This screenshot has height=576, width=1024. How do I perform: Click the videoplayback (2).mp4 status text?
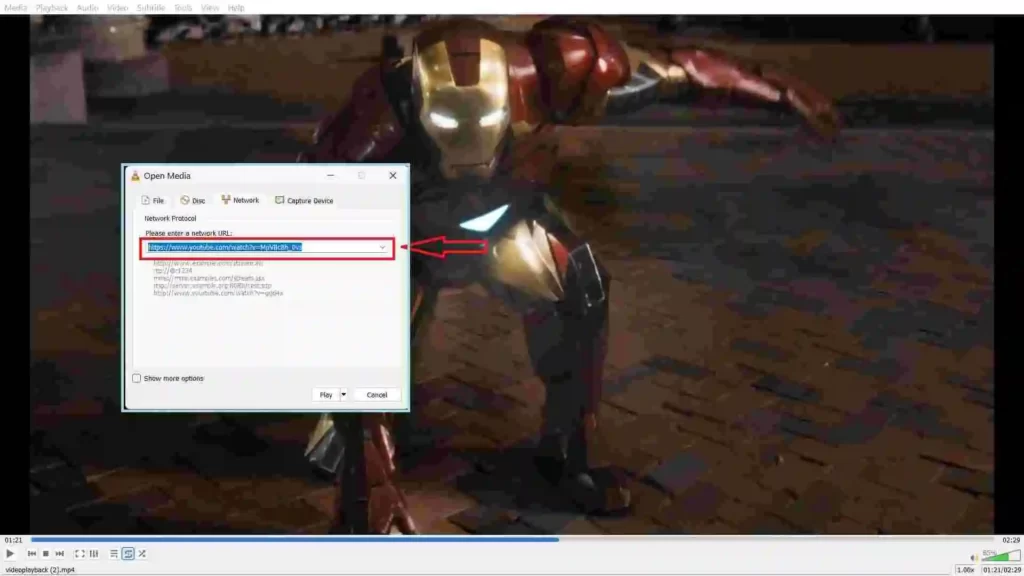pyautogui.click(x=40, y=570)
